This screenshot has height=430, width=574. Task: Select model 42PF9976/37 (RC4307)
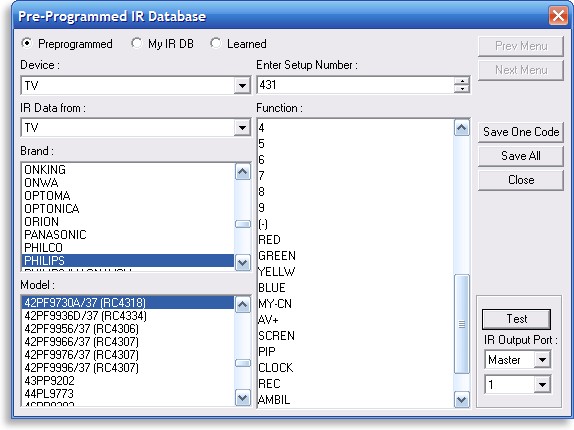(x=128, y=355)
